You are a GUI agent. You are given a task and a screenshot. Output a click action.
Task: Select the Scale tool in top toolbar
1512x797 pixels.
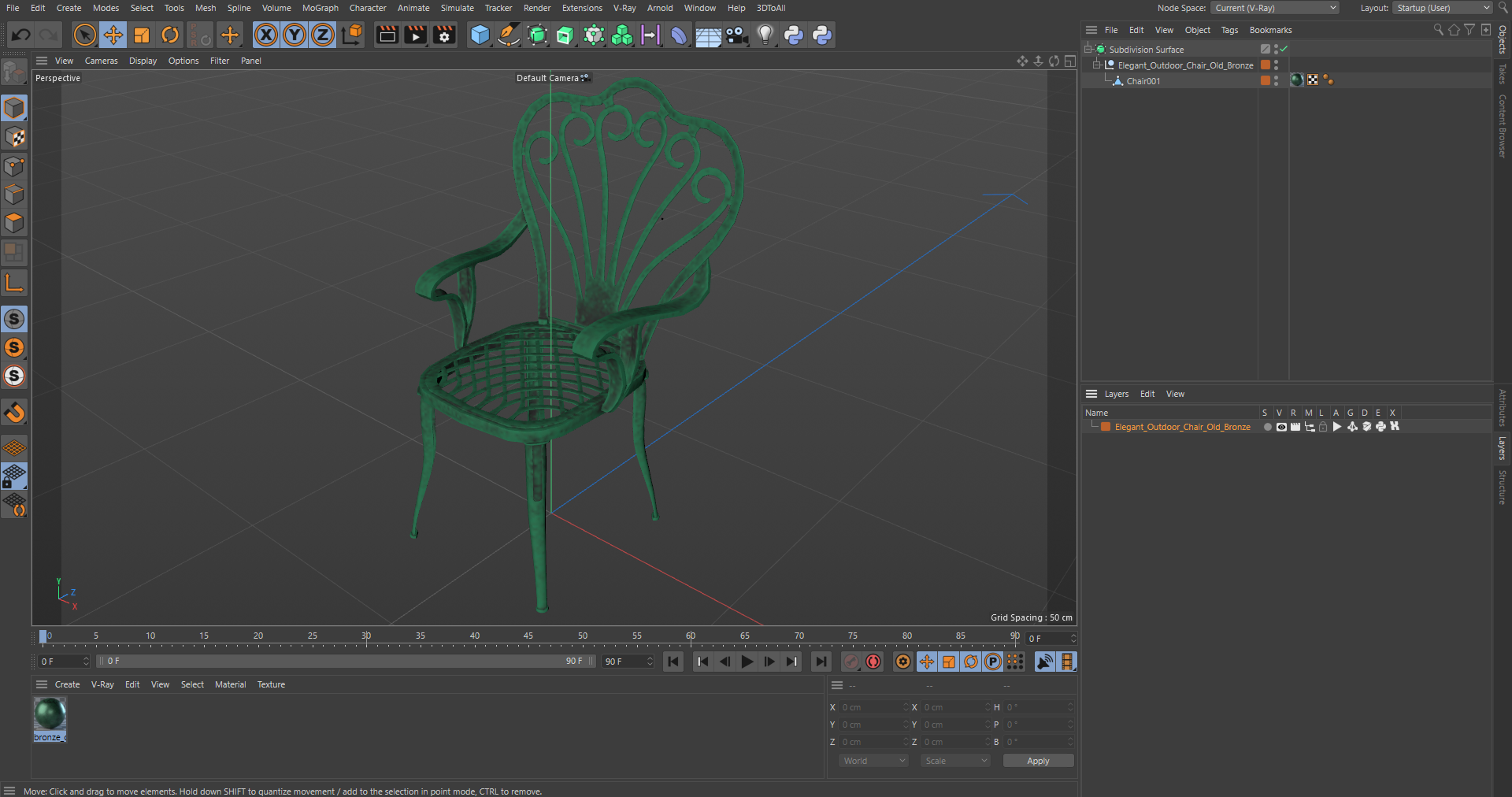pyautogui.click(x=142, y=35)
